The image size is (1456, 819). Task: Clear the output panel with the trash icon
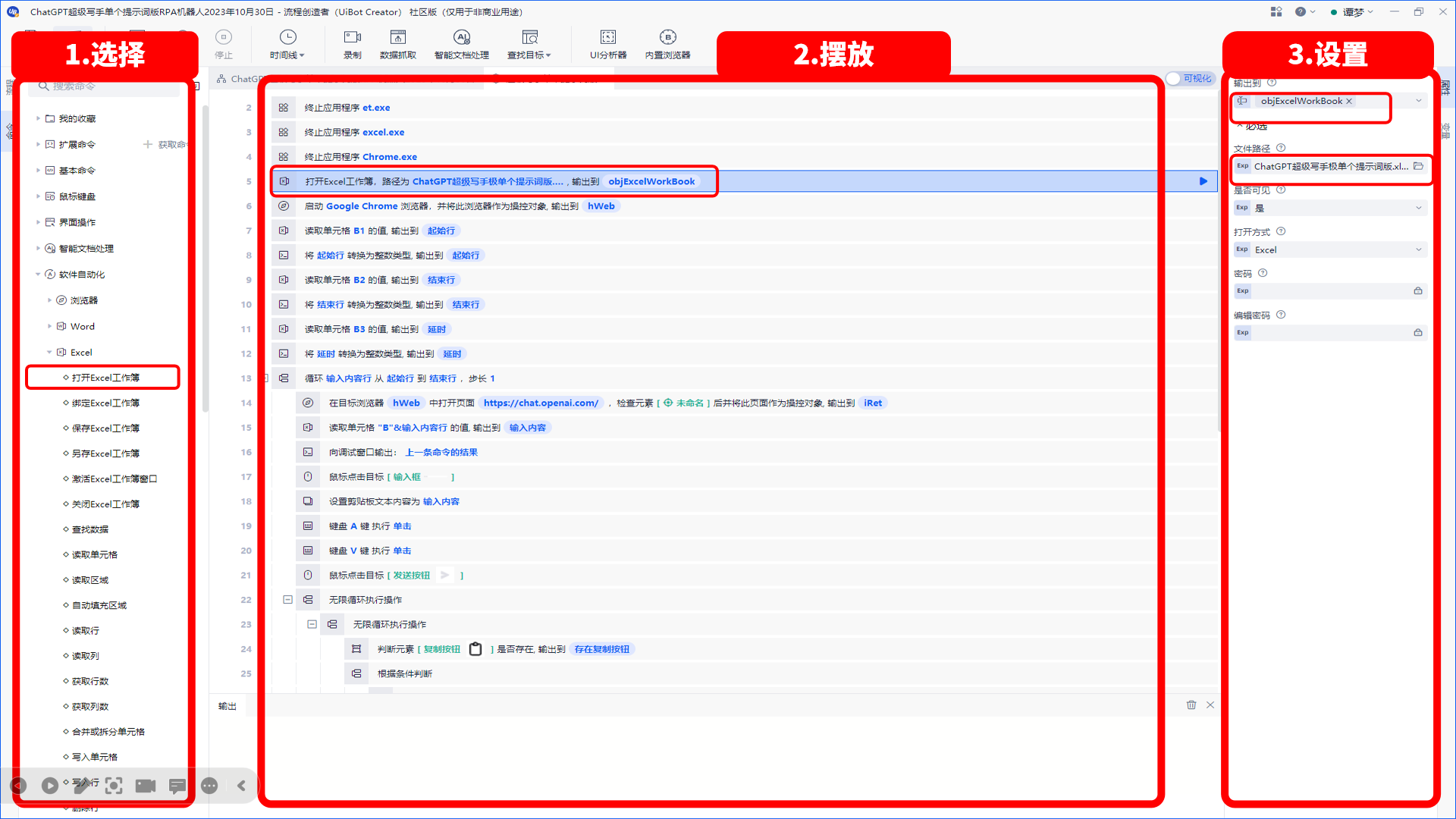coord(1191,705)
